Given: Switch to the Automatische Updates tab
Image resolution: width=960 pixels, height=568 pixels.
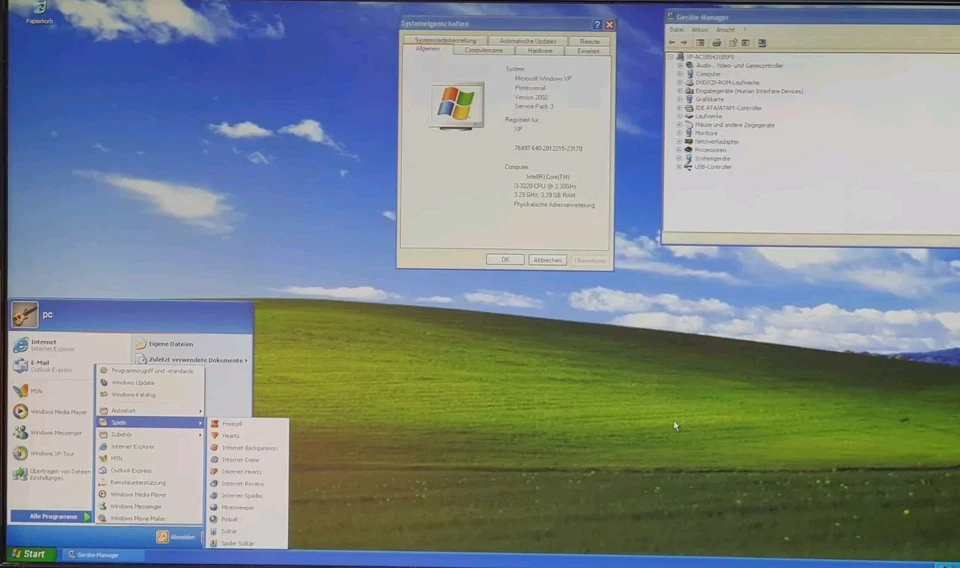Looking at the screenshot, I should (x=528, y=41).
